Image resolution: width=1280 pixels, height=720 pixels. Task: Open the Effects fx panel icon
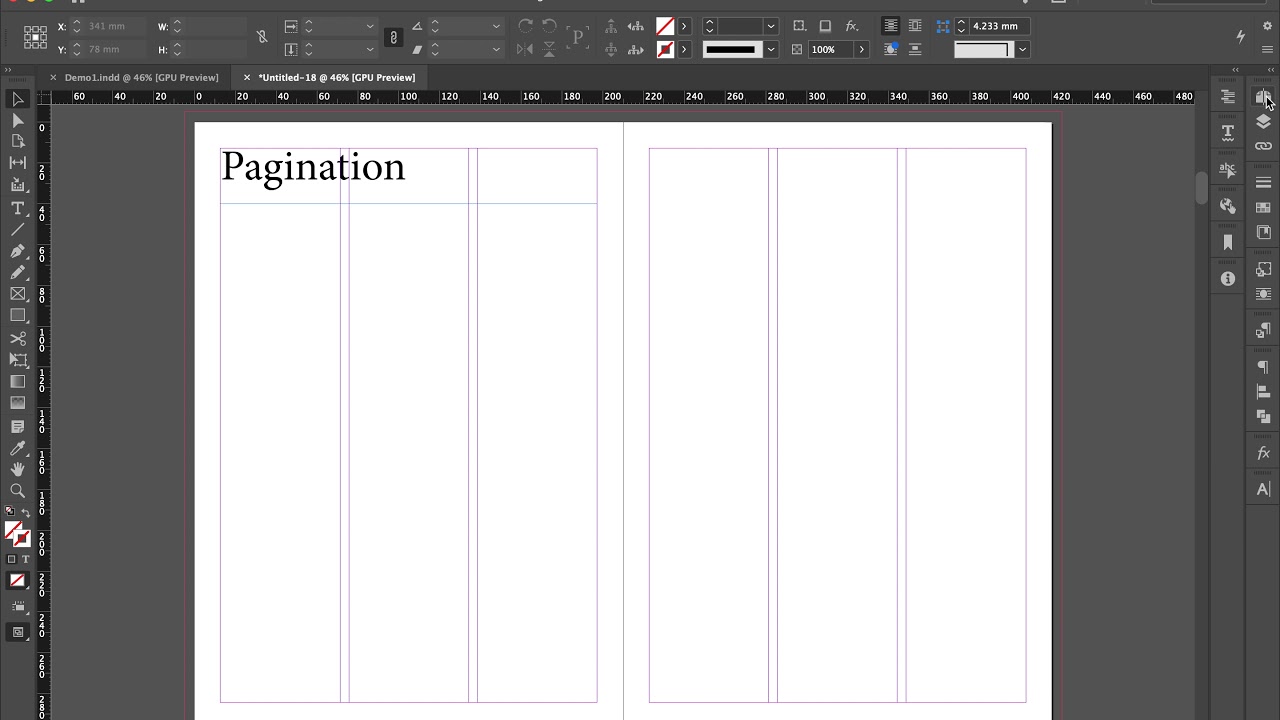tap(1263, 453)
